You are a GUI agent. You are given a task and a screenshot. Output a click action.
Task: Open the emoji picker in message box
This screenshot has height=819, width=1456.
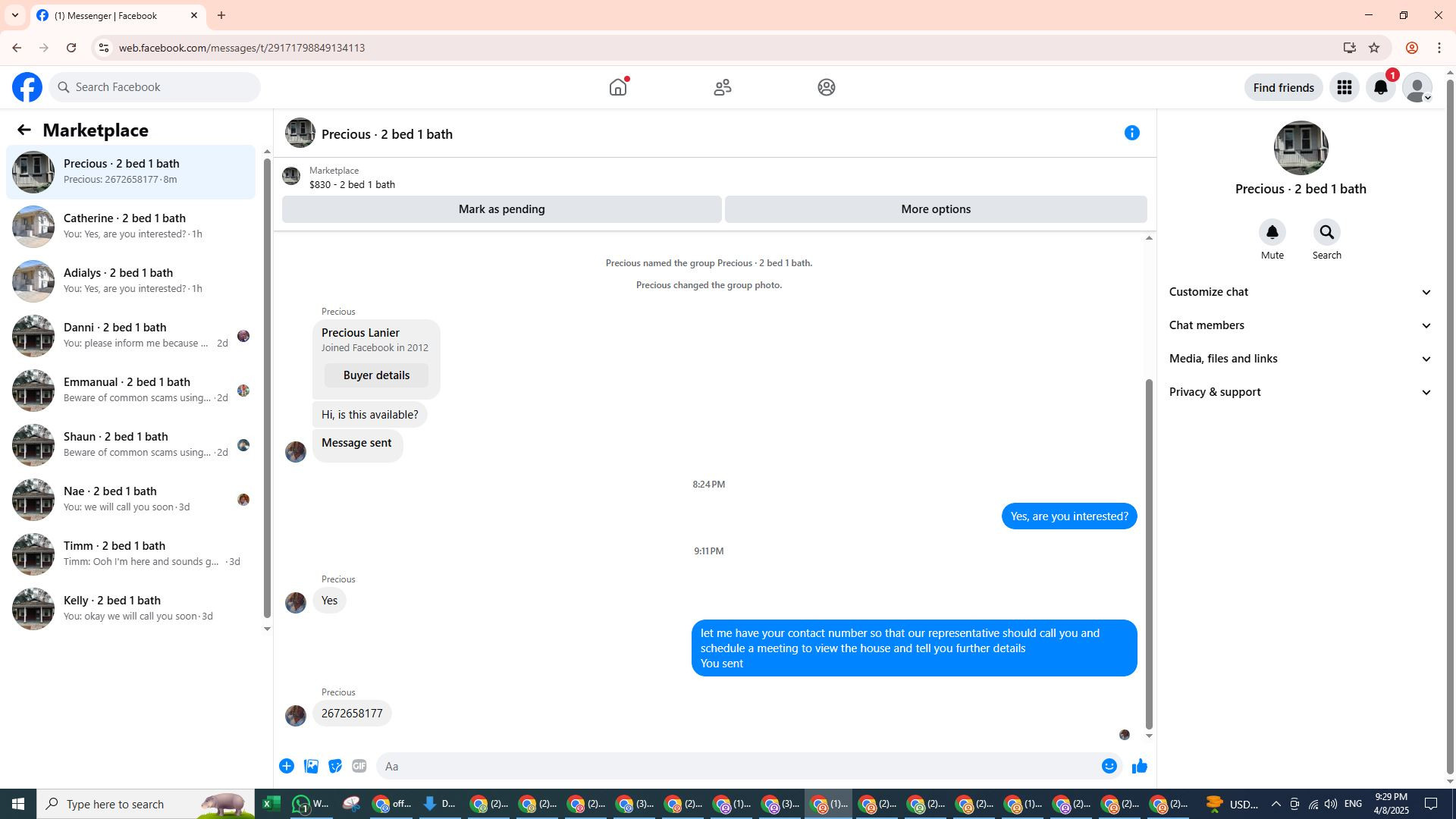[1109, 767]
